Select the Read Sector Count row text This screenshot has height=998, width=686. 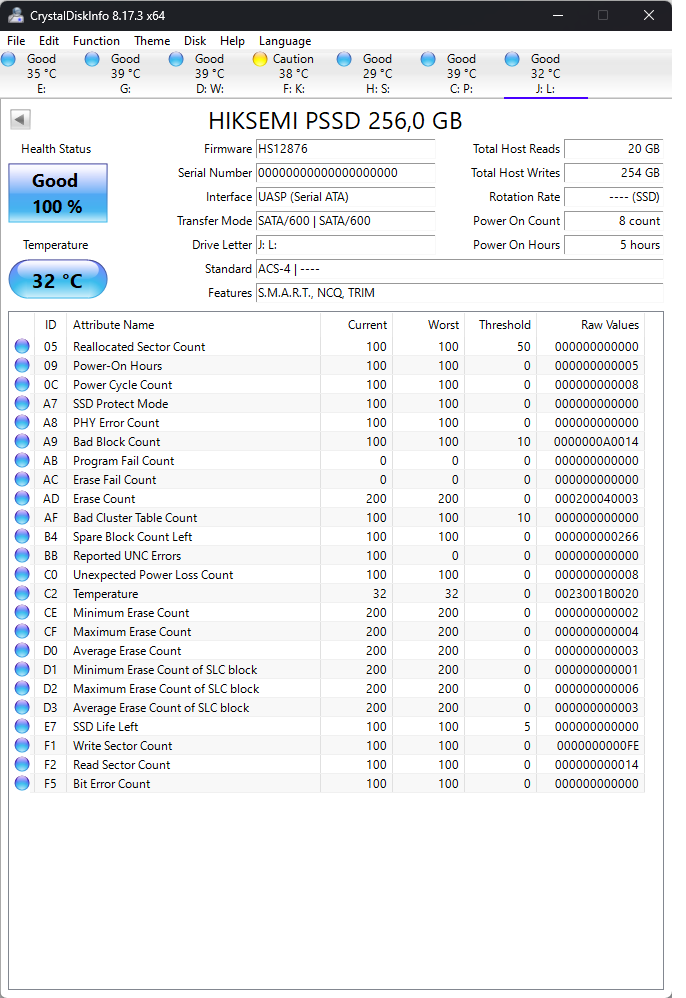[122, 764]
